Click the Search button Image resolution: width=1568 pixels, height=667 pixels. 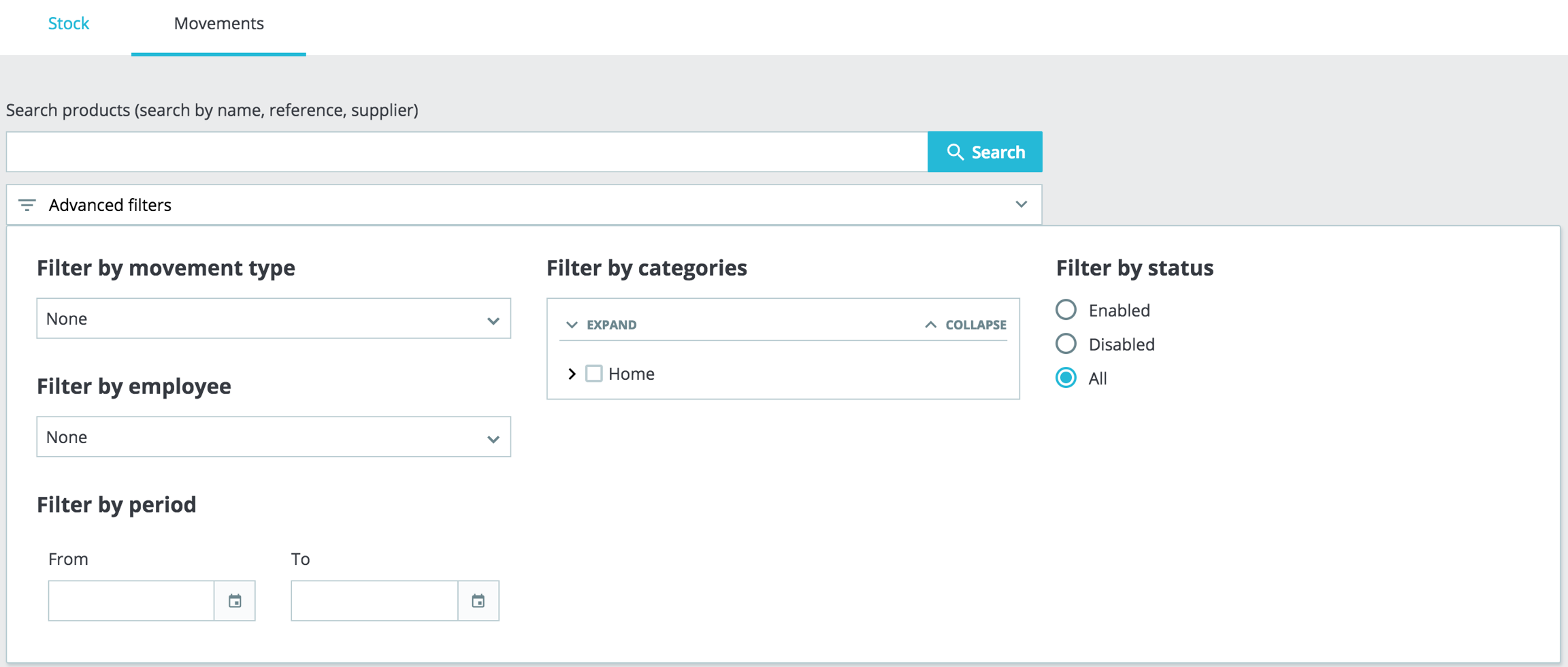point(984,152)
